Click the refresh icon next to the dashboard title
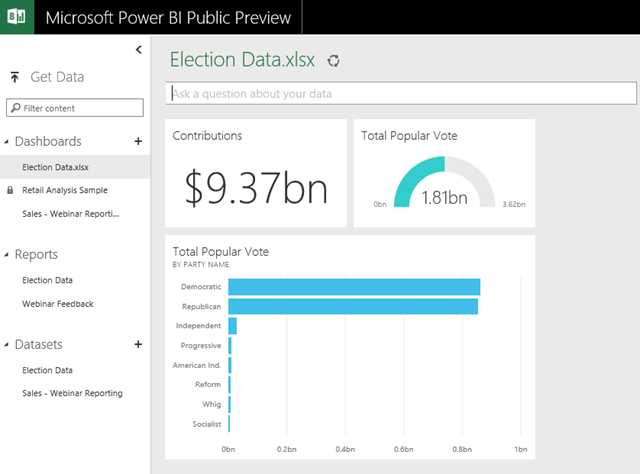Screen dimensions: 640x474 click(x=333, y=61)
